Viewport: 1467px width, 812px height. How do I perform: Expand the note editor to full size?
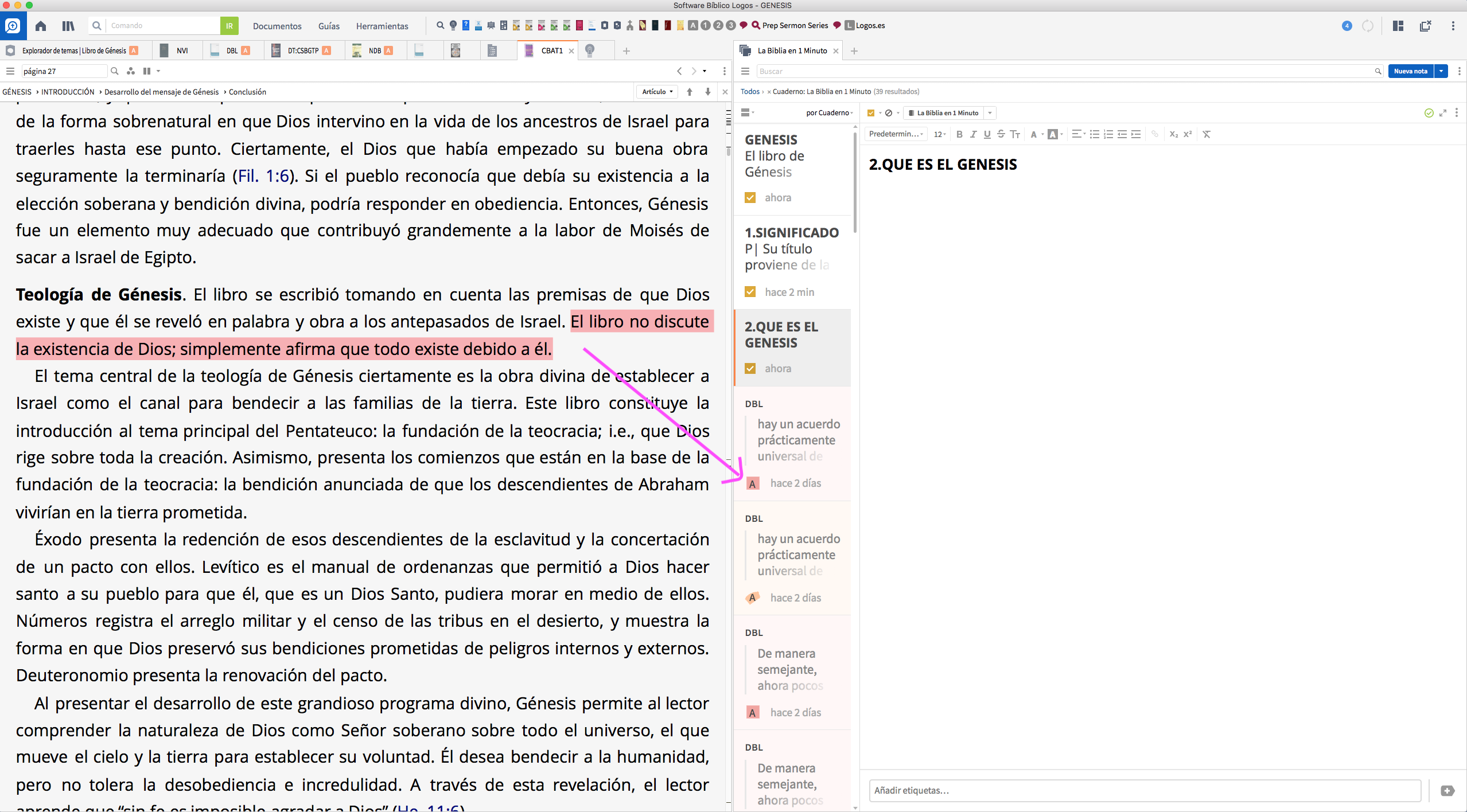click(x=1442, y=113)
